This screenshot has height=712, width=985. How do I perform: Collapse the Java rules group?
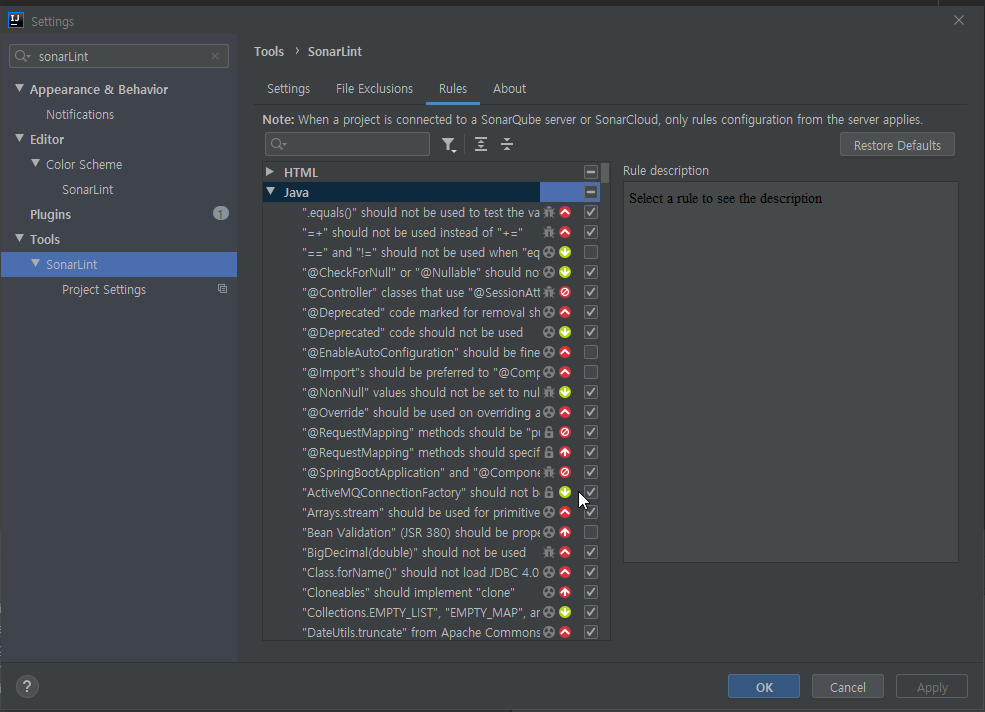click(x=270, y=192)
